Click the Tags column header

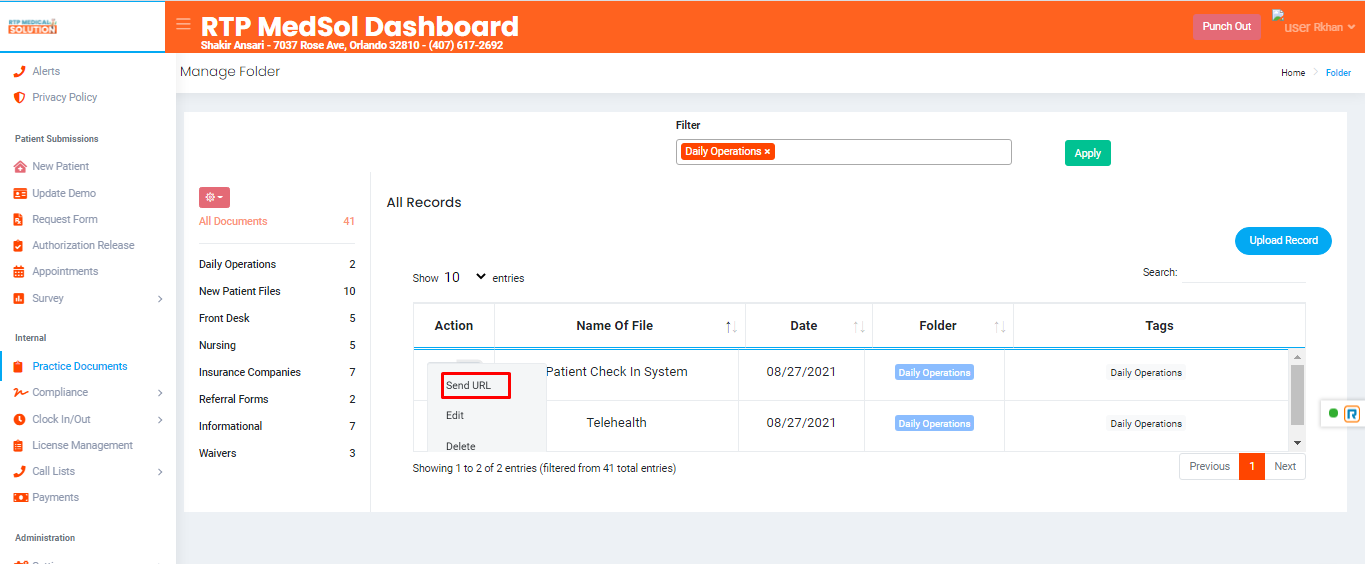(x=1159, y=326)
